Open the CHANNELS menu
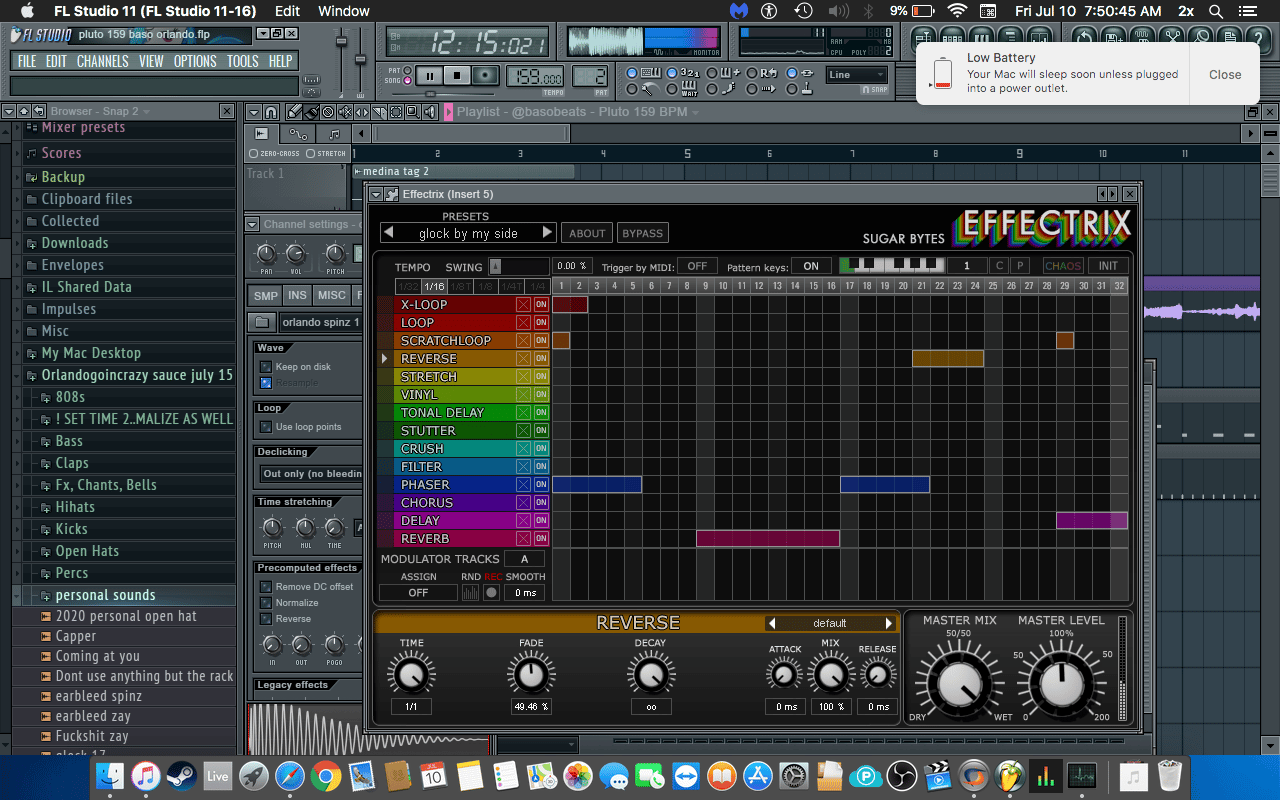 click(x=102, y=61)
